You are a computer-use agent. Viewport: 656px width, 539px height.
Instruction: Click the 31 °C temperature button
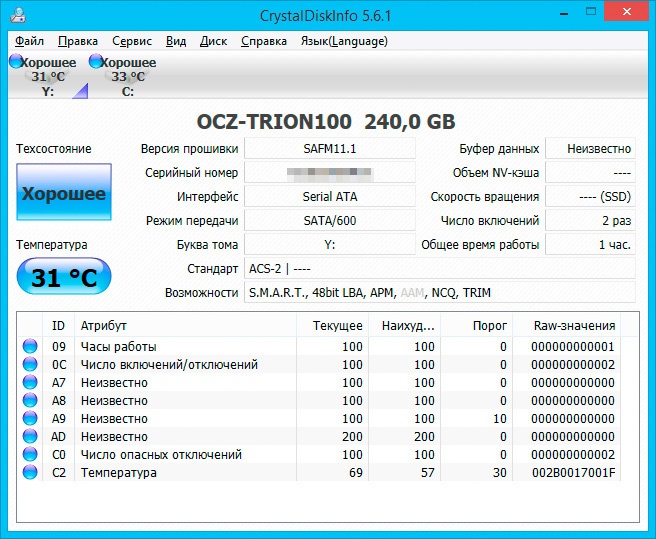point(64,276)
